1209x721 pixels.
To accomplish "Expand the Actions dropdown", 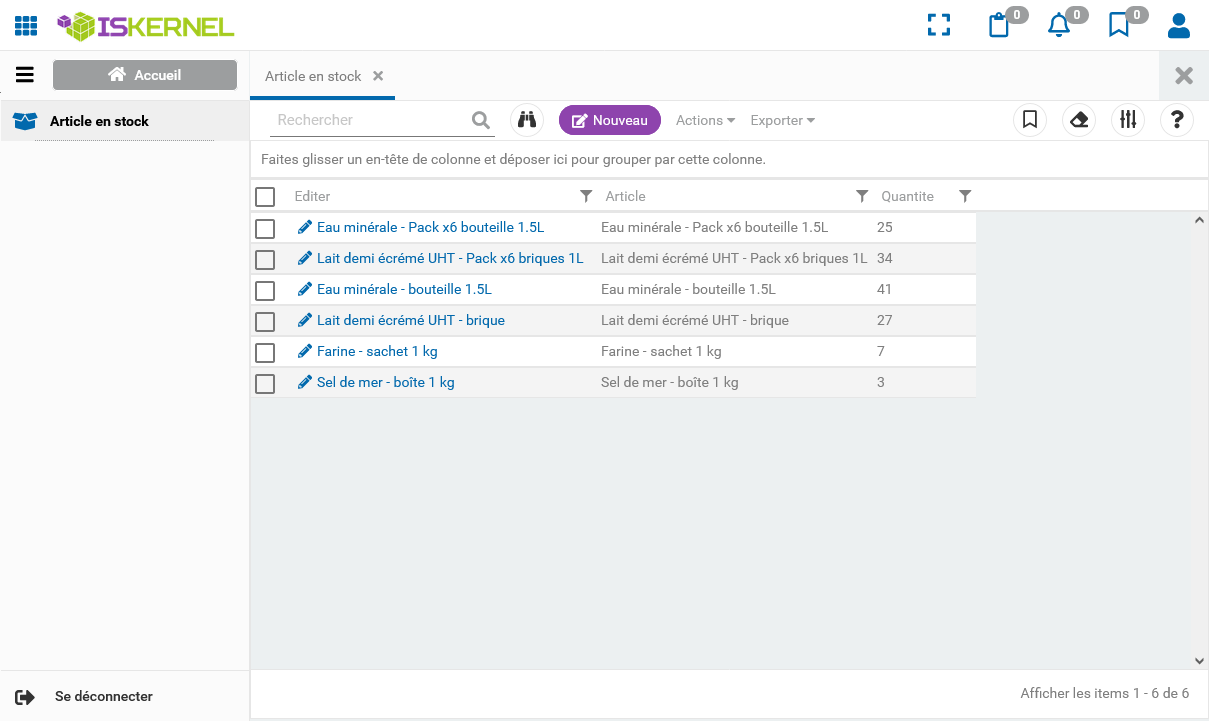I will click(705, 120).
